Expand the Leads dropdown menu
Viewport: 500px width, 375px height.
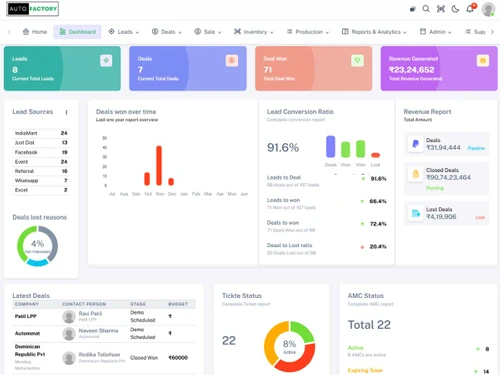click(124, 32)
